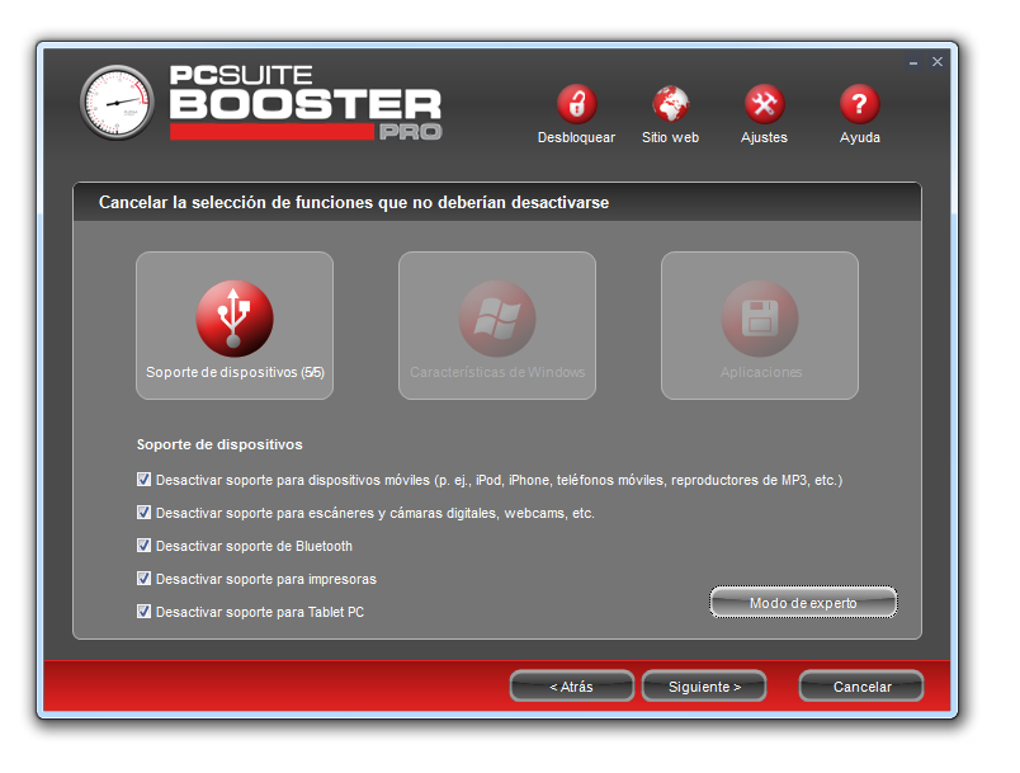Open Modo de experto

click(802, 601)
